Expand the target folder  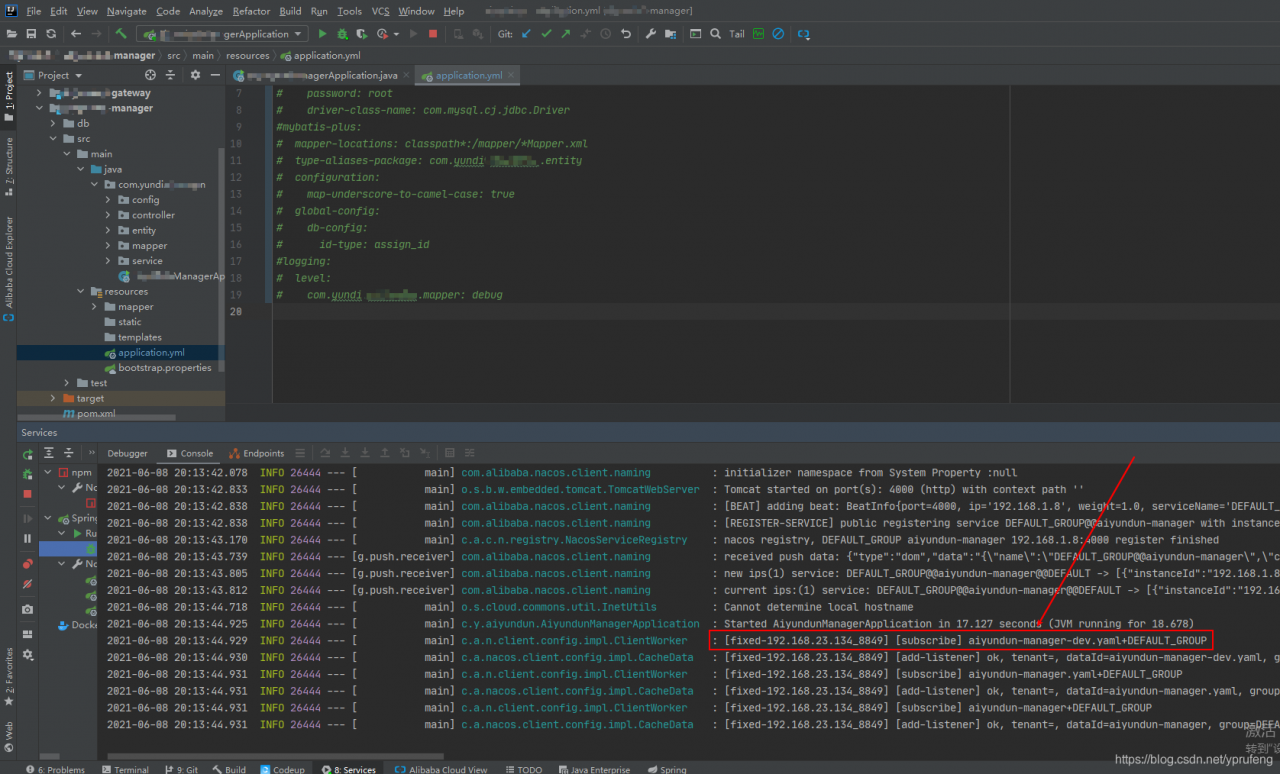tap(54, 398)
